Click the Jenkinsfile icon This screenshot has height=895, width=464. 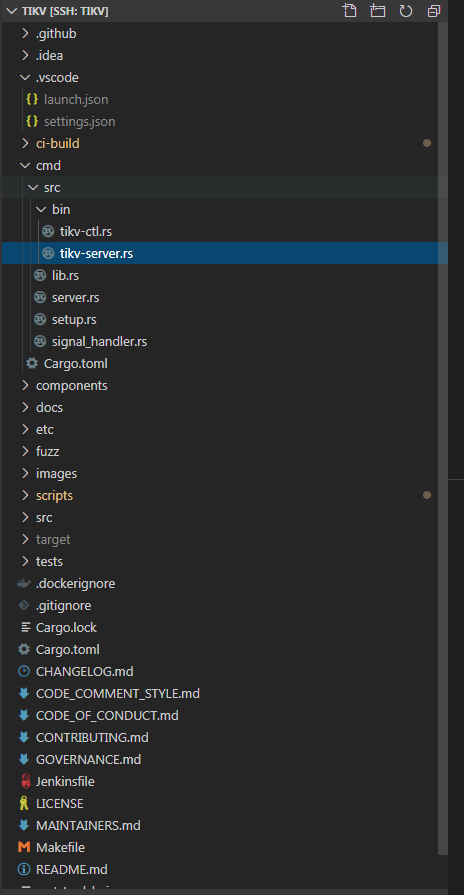click(x=24, y=781)
